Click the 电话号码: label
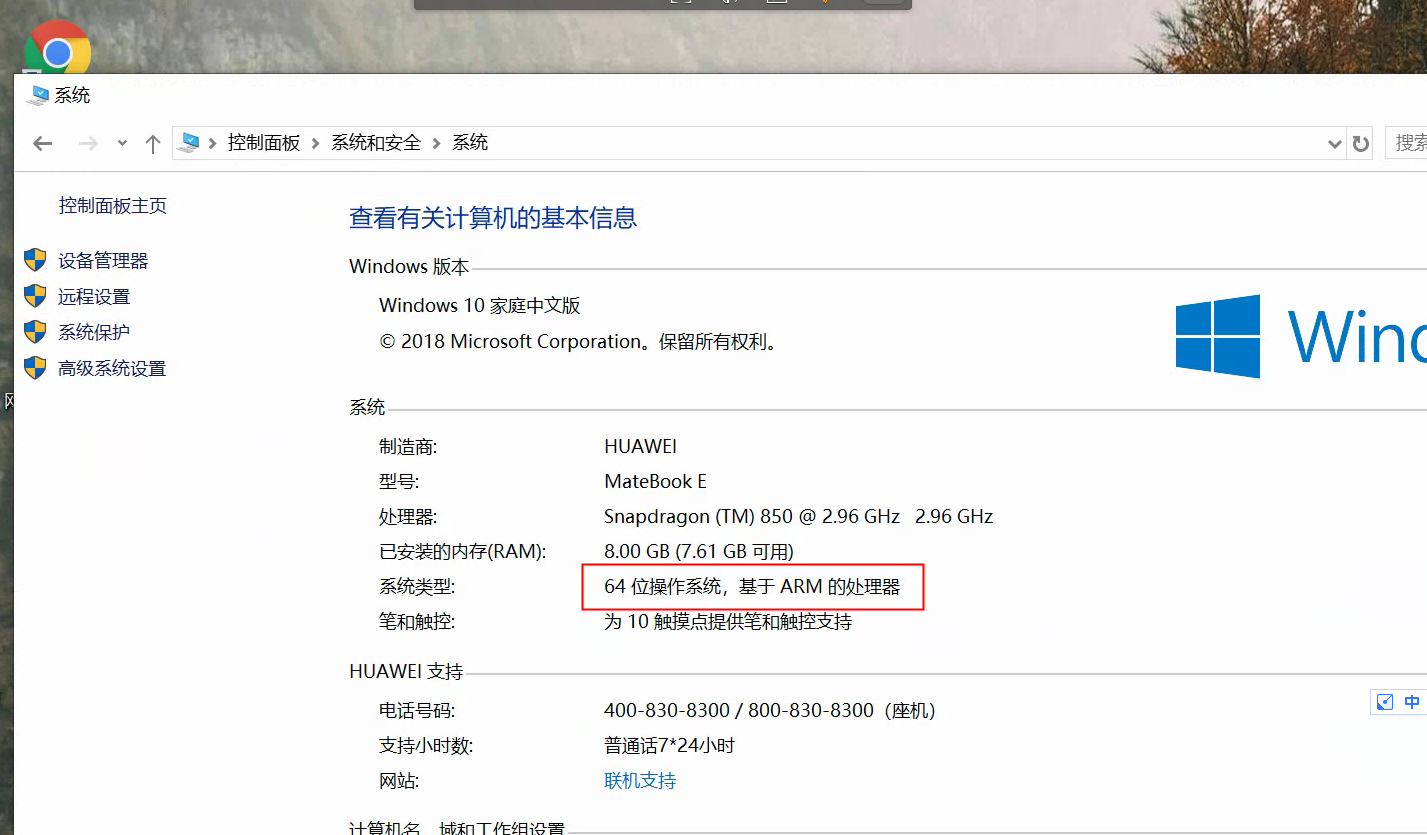Viewport: 1427px width, 835px height. pos(417,711)
